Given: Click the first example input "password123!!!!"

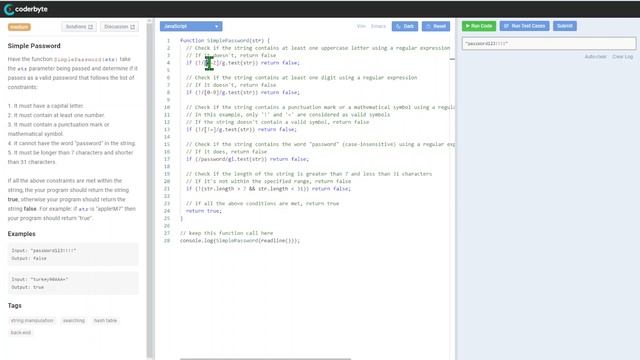Looking at the screenshot, I should point(44,250).
